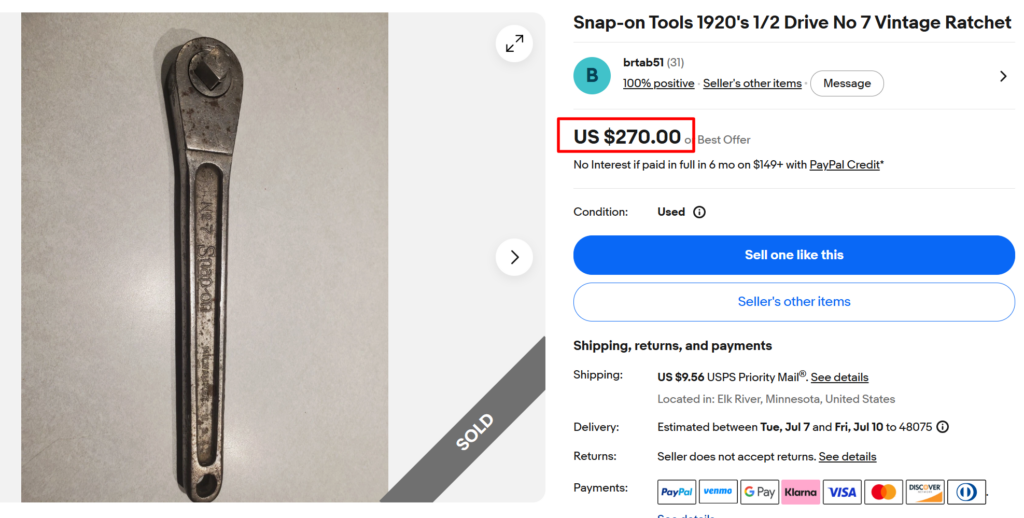Screen dimensions: 1024x518
Task: Select the Google Pay payment icon
Action: [759, 492]
